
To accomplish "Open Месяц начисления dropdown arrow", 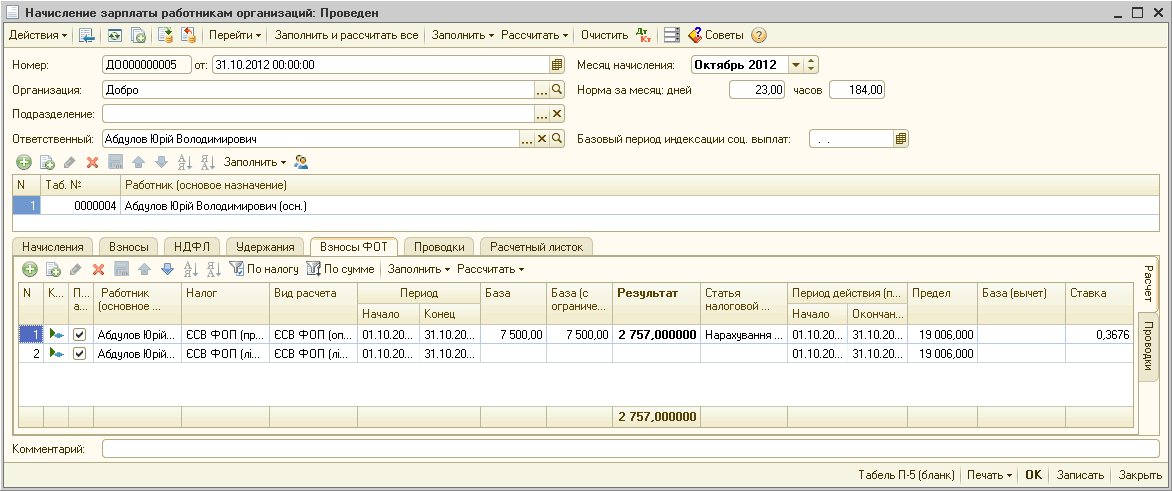I will pos(796,65).
